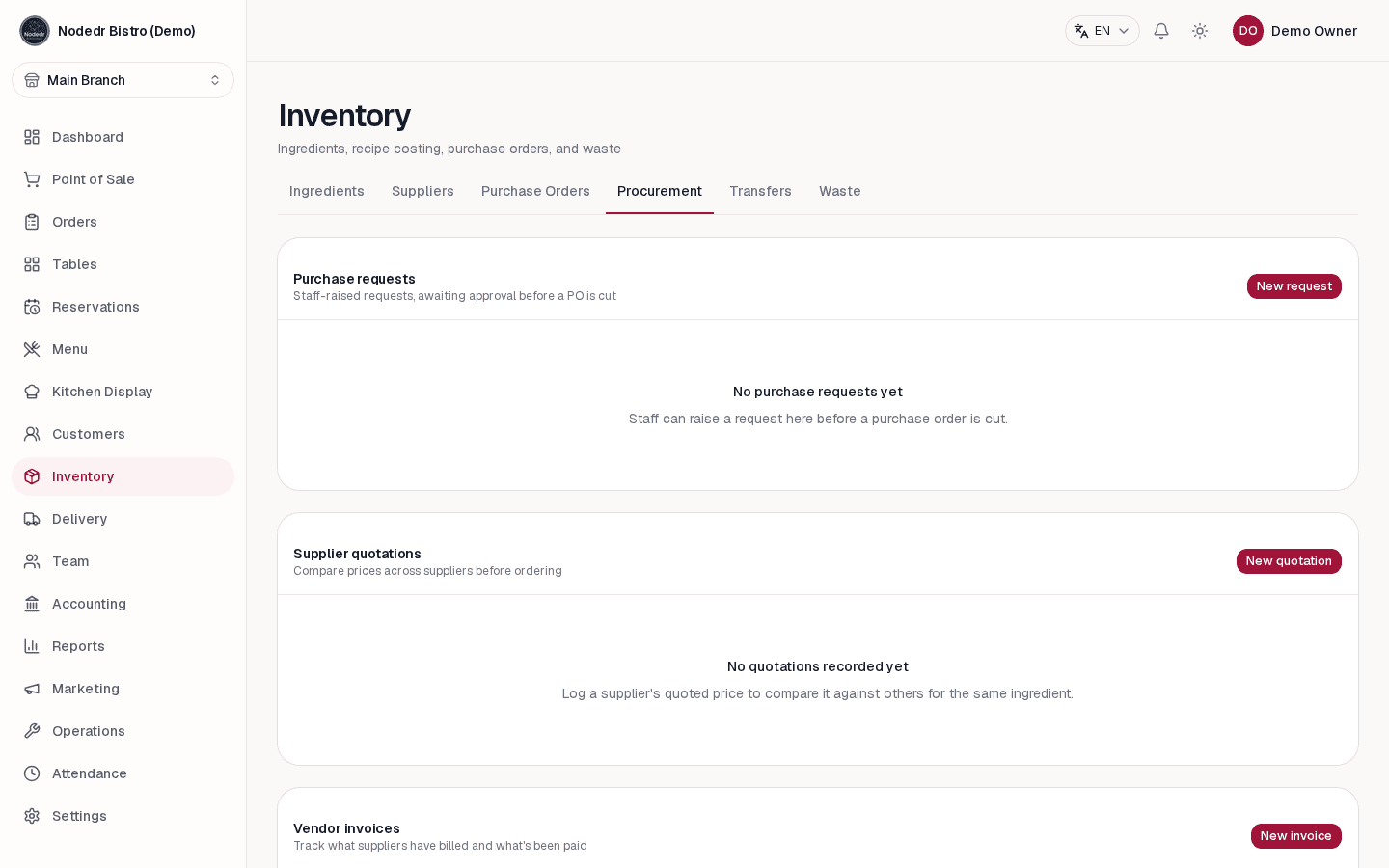Click the Vendor invoices section title

(346, 828)
